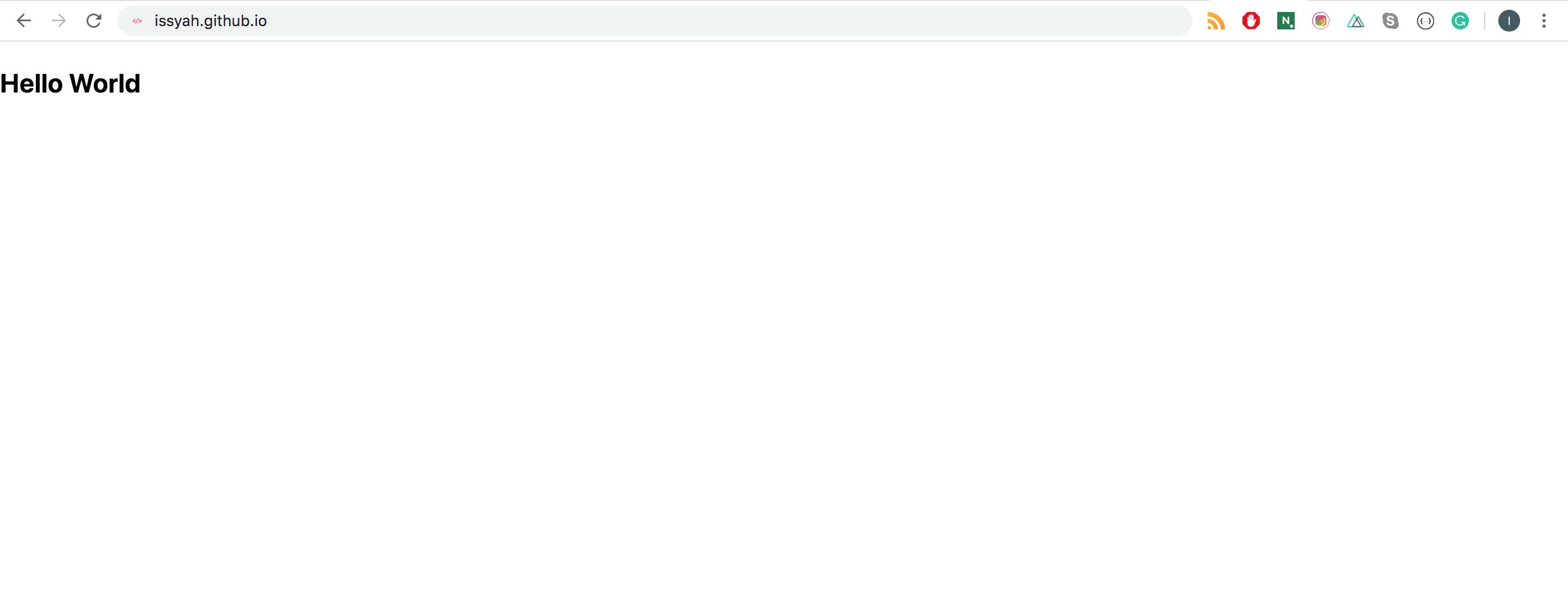Click the yellow triangle extension icon
1568x591 pixels.
pyautogui.click(x=1355, y=20)
